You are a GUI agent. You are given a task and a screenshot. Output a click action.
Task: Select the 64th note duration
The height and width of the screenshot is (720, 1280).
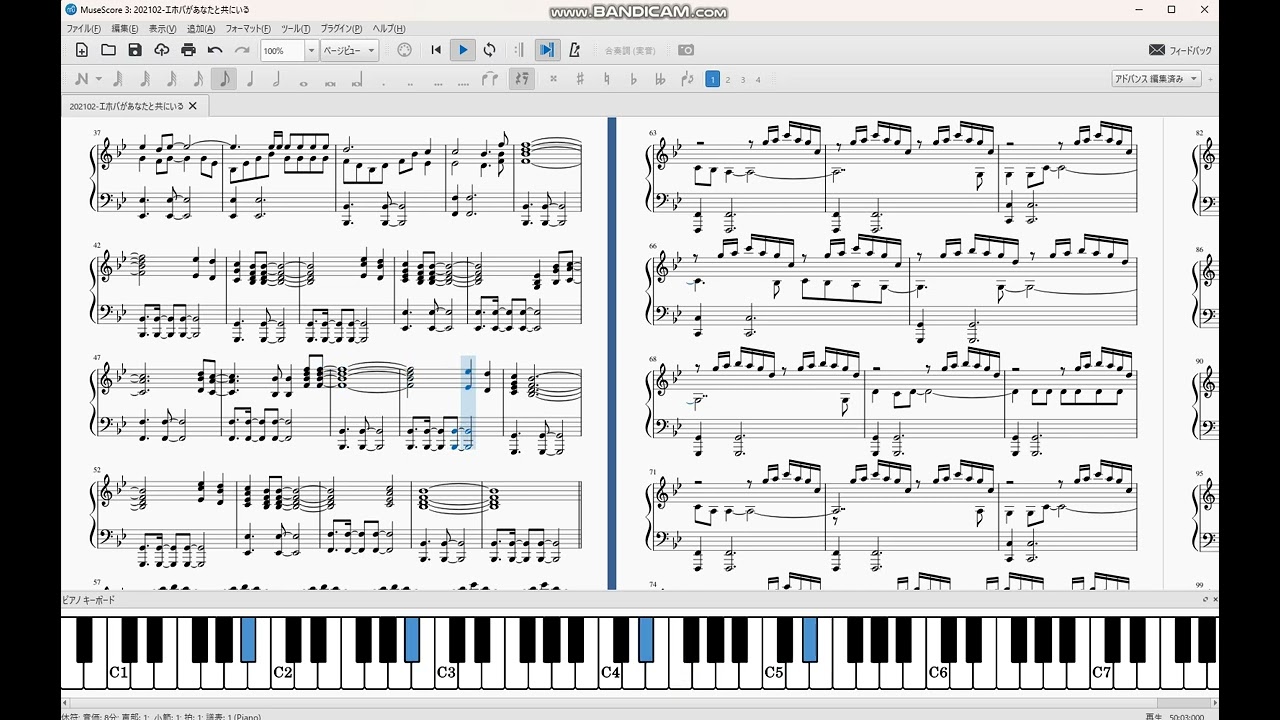point(145,79)
